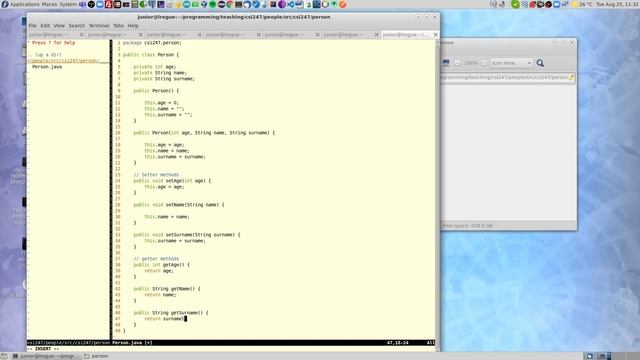Open the Tabs menu in terminal
Viewport: 640px width, 360px height.
coord(118,26)
